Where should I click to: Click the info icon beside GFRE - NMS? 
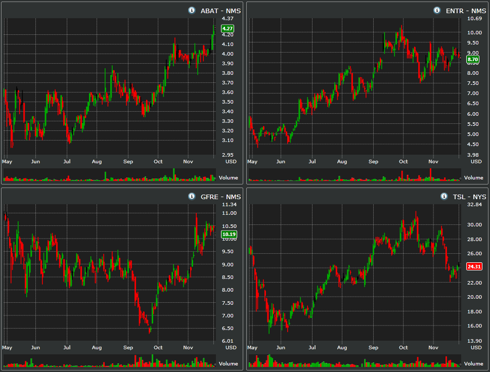coord(192,196)
